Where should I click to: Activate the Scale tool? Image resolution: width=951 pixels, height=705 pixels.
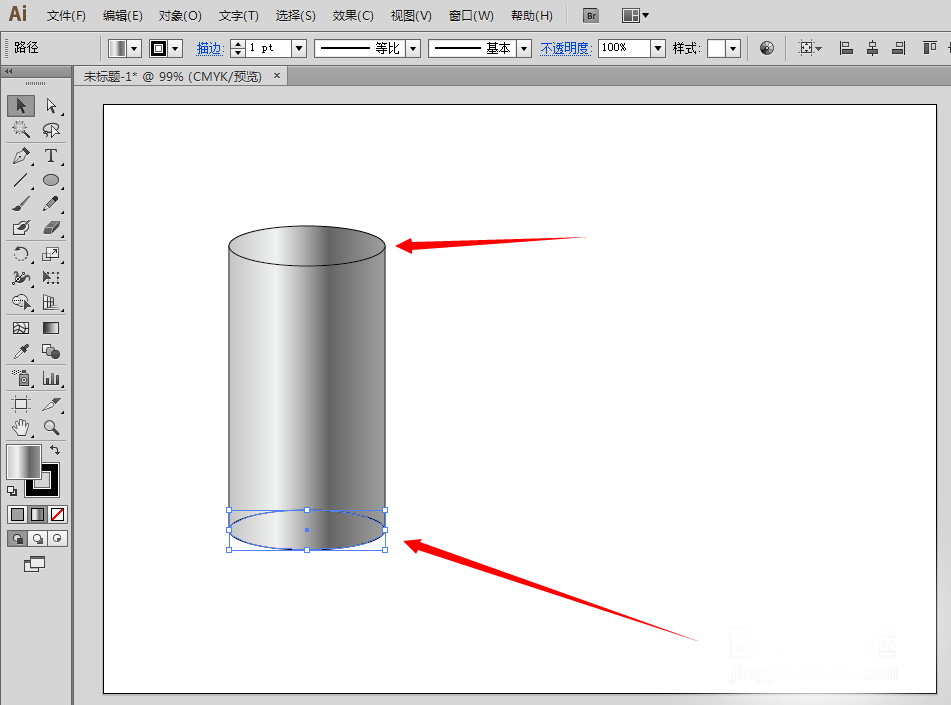pyautogui.click(x=51, y=254)
